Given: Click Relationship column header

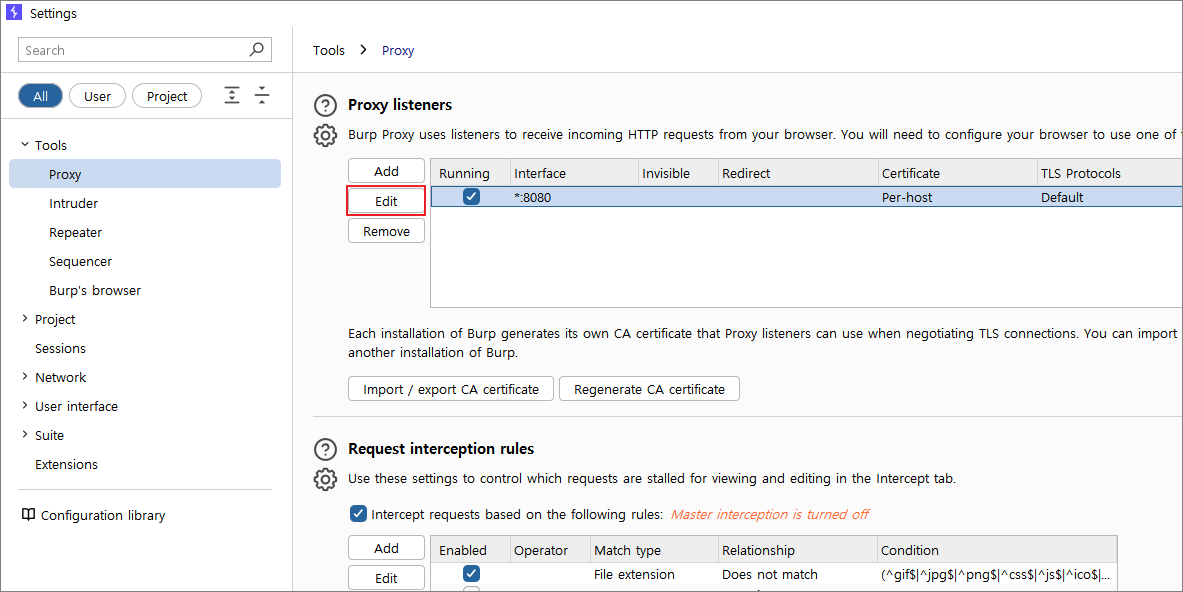Looking at the screenshot, I should (x=797, y=550).
